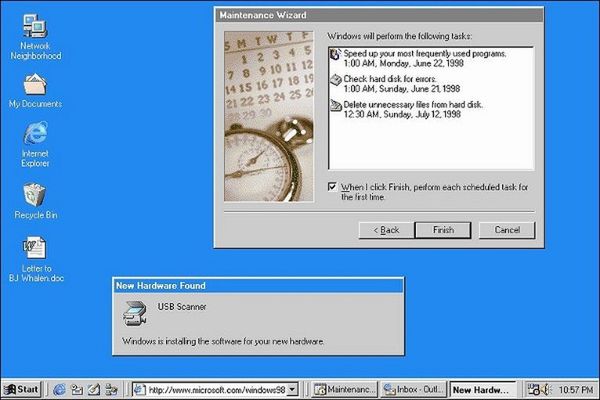Select the My Documents desktop folder
Image resolution: width=600 pixels, height=400 pixels.
click(35, 90)
